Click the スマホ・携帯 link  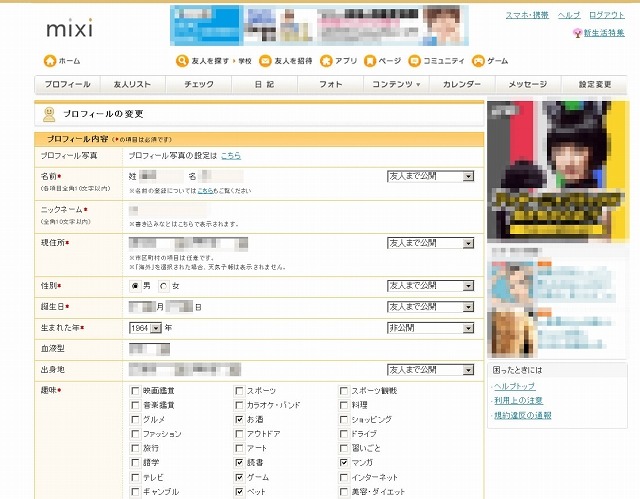pyautogui.click(x=527, y=15)
